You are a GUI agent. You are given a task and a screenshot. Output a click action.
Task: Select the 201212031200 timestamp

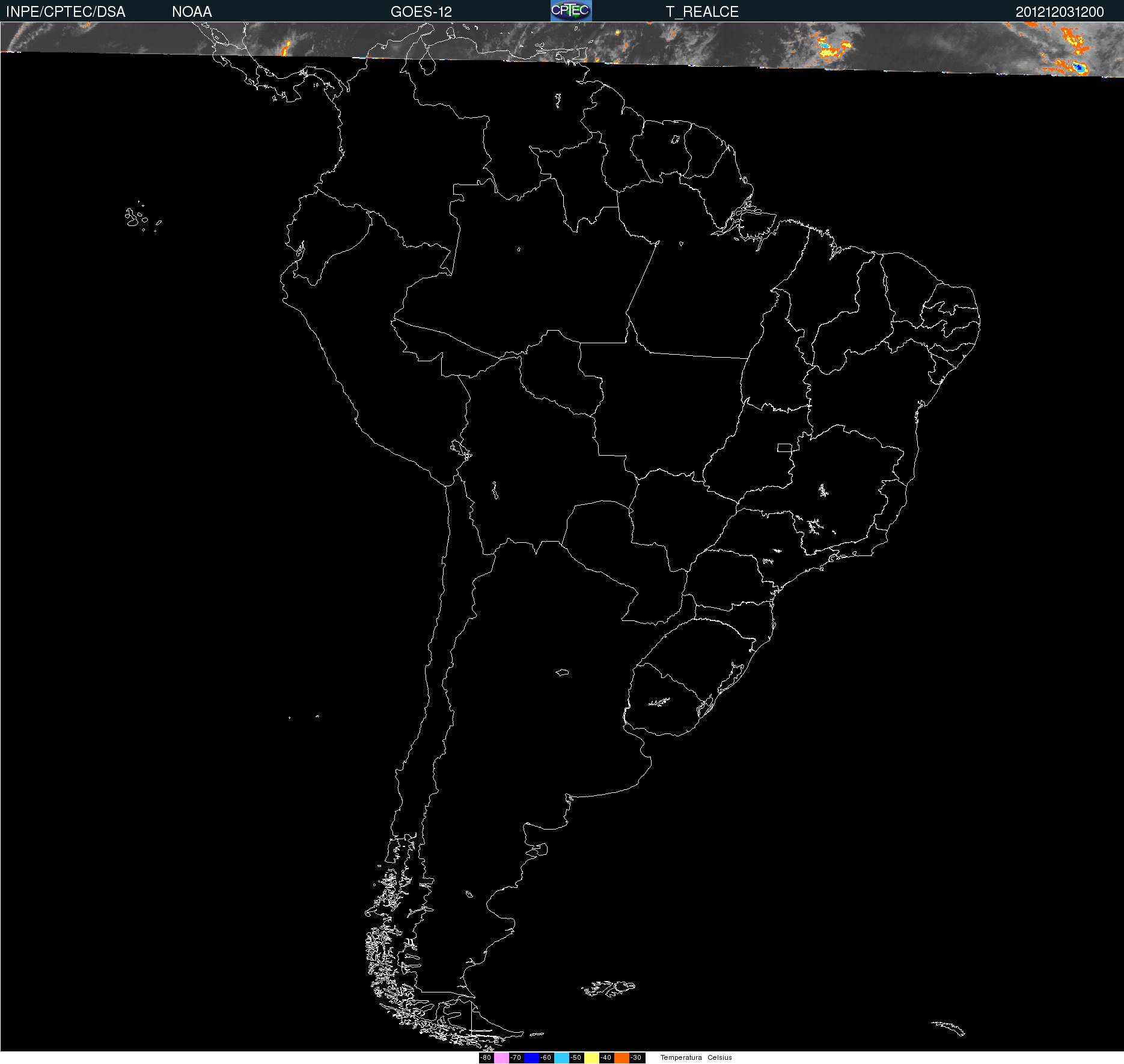(x=1060, y=12)
